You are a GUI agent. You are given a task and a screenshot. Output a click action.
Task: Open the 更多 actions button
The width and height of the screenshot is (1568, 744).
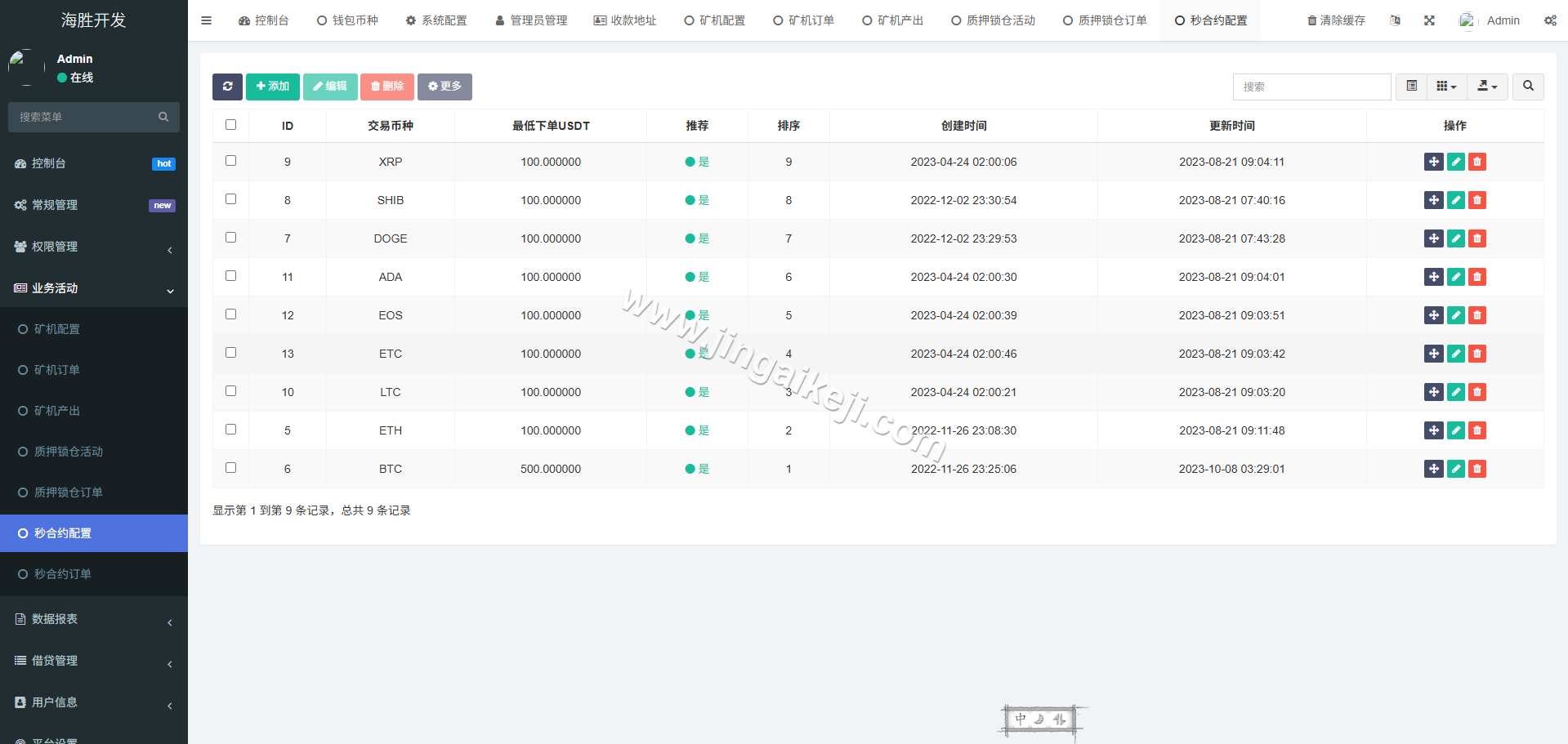(x=444, y=87)
